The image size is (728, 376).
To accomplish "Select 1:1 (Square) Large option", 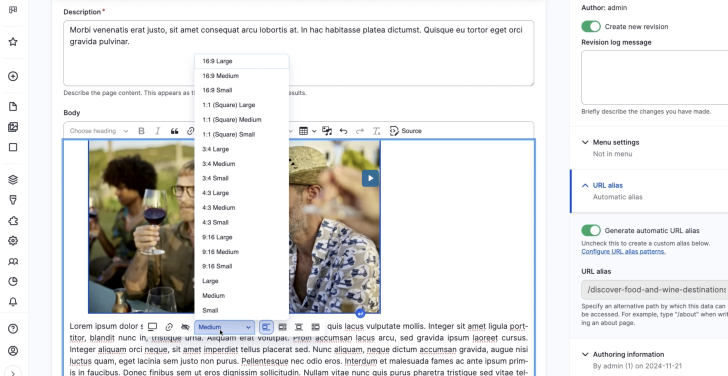I will coord(241,105).
